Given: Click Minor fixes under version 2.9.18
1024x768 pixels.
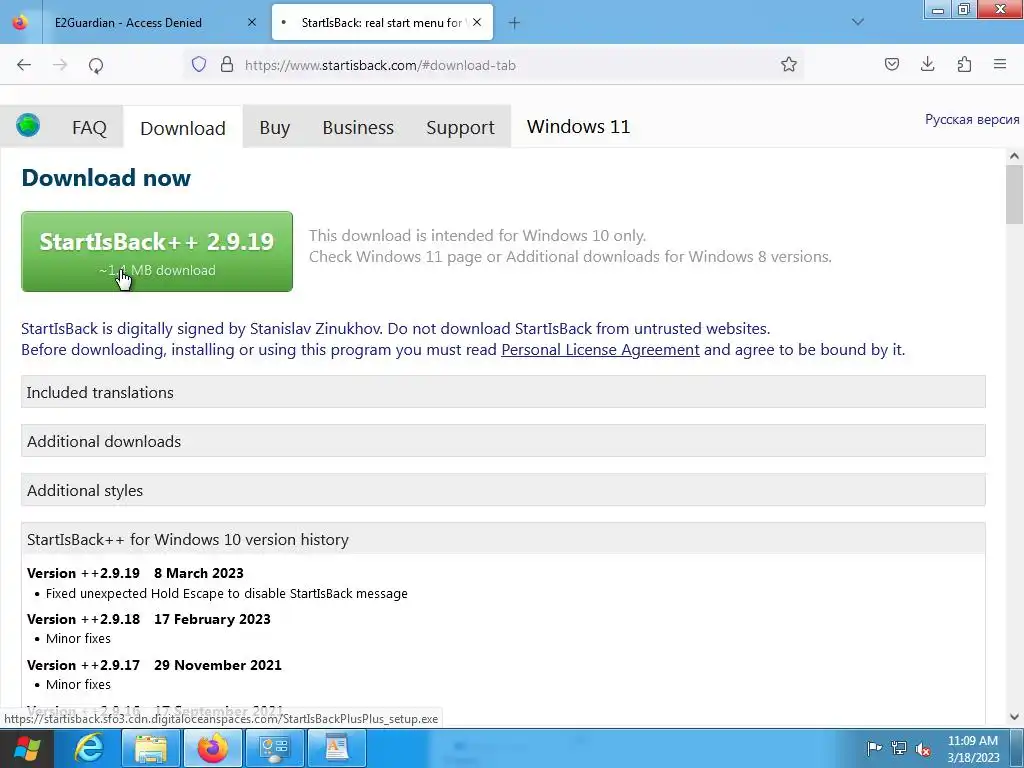Looking at the screenshot, I should click(78, 638).
